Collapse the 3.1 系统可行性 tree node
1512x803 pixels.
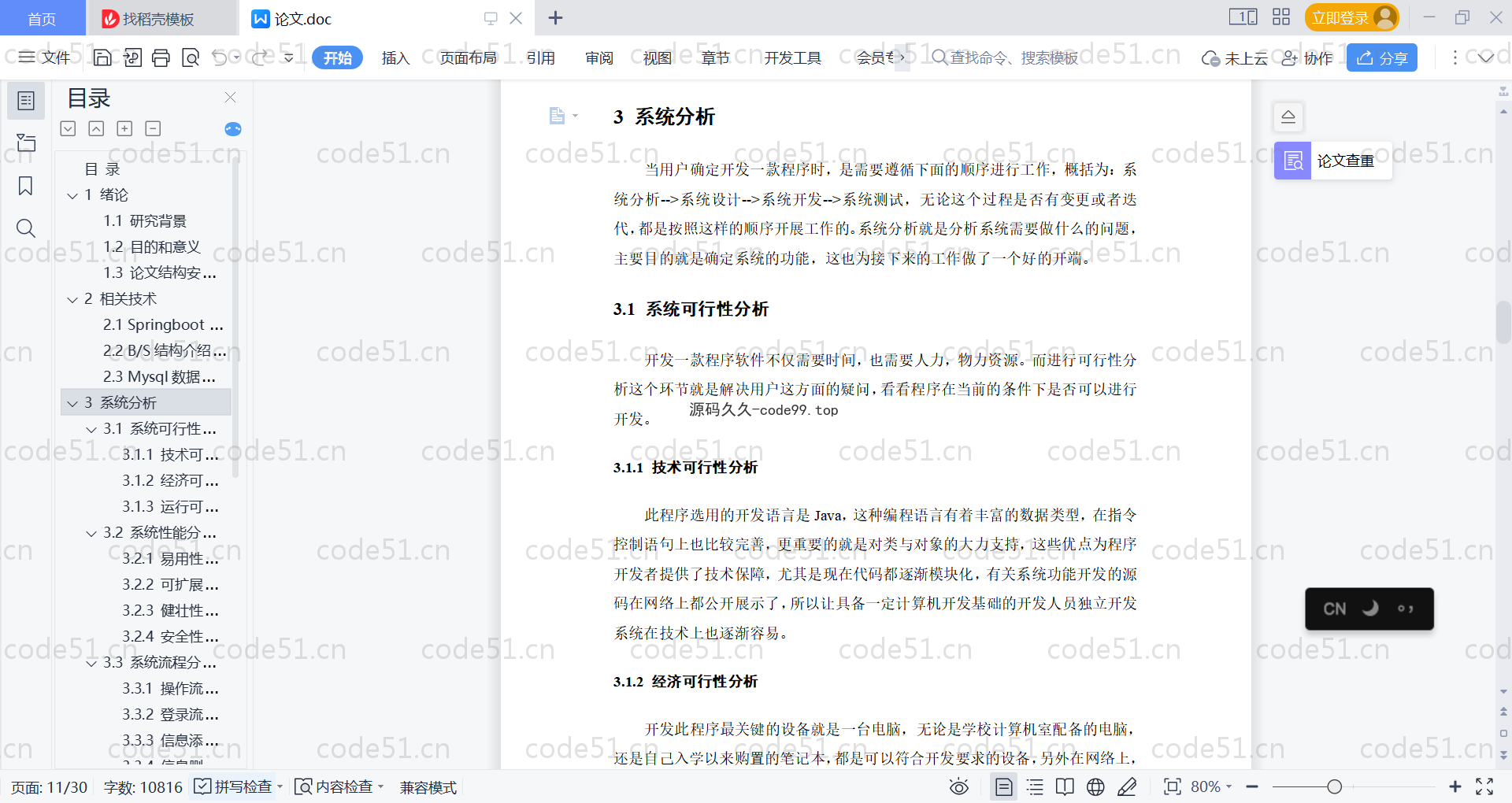[x=91, y=430]
